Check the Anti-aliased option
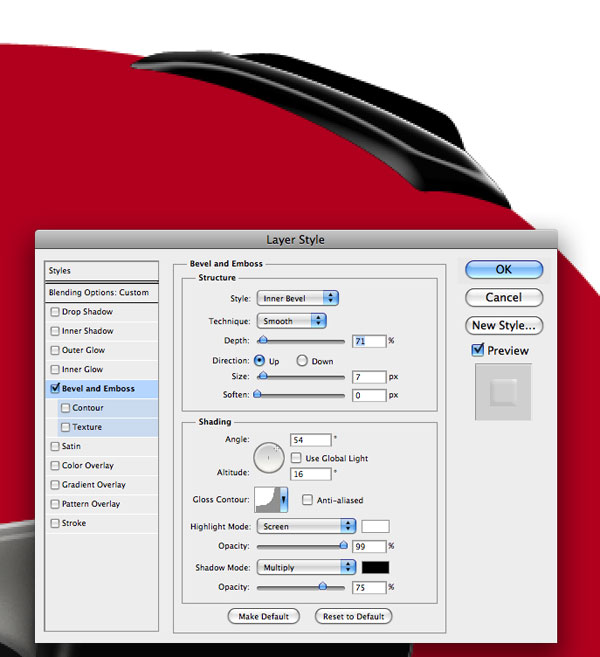The width and height of the screenshot is (600, 657). [307, 499]
